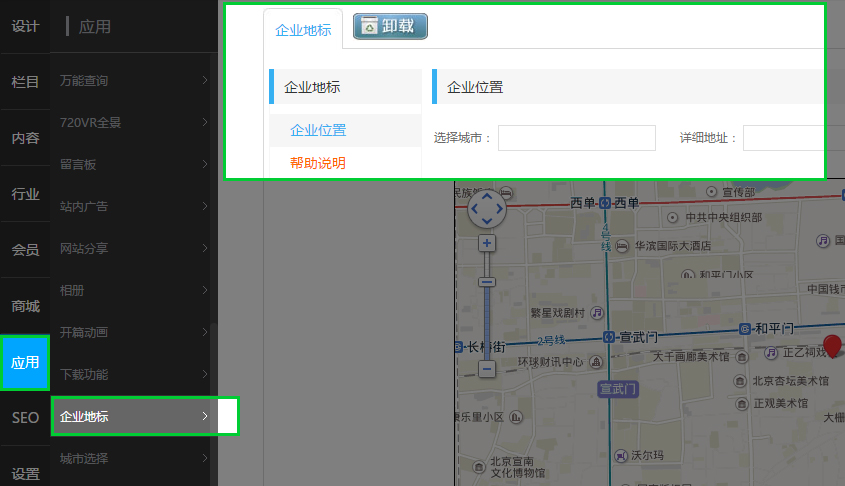Click the 沃尔玛 shopping icon on map
845x486 pixels.
pyautogui.click(x=620, y=454)
